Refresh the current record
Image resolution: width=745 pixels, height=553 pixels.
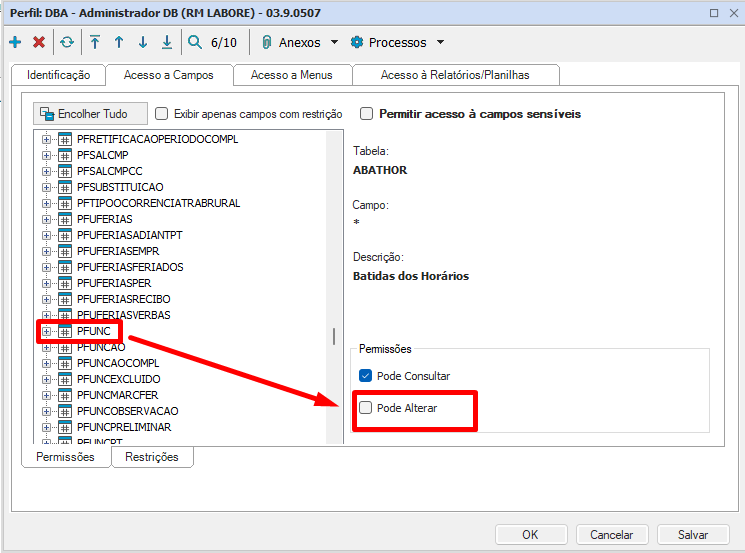tap(67, 42)
